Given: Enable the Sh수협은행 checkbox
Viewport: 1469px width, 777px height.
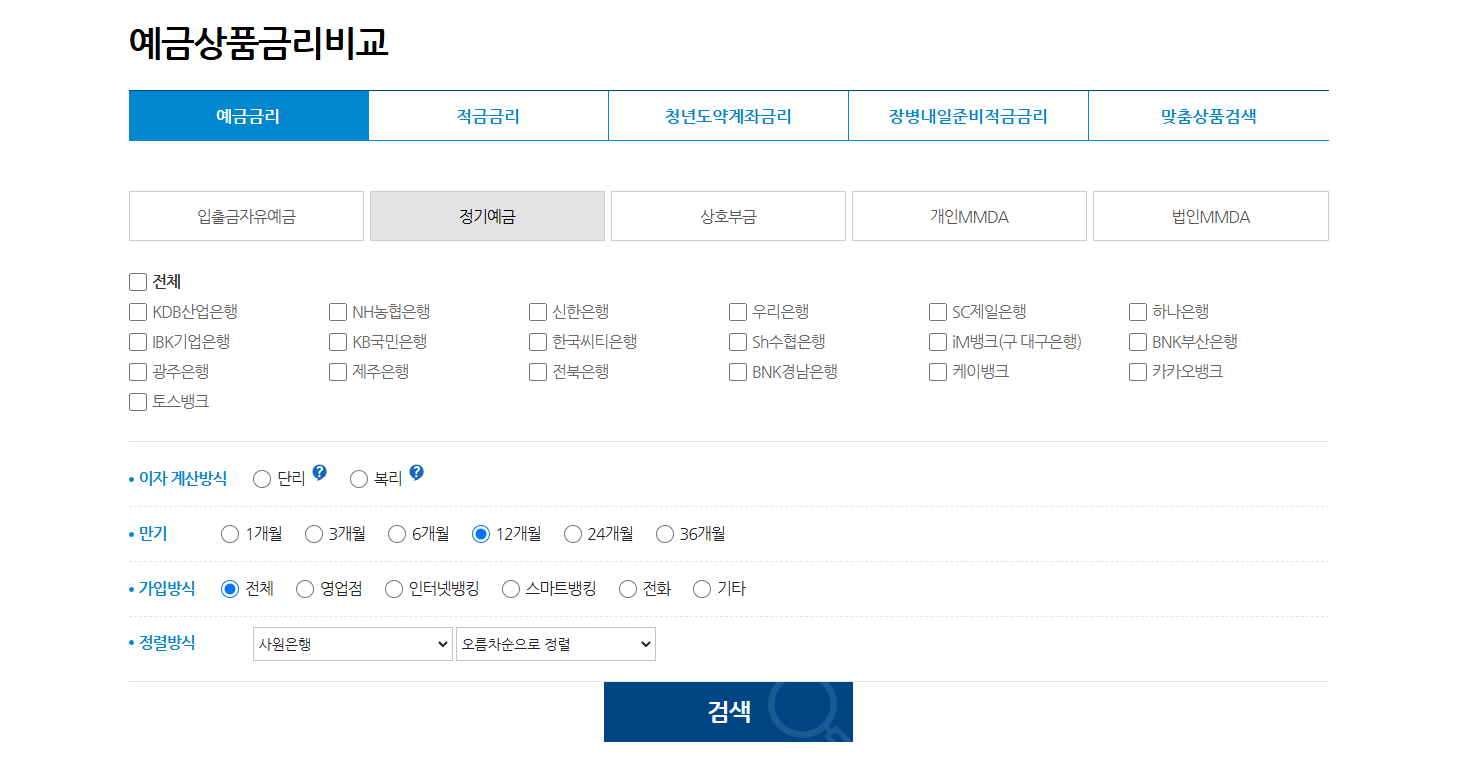Looking at the screenshot, I should [x=738, y=342].
